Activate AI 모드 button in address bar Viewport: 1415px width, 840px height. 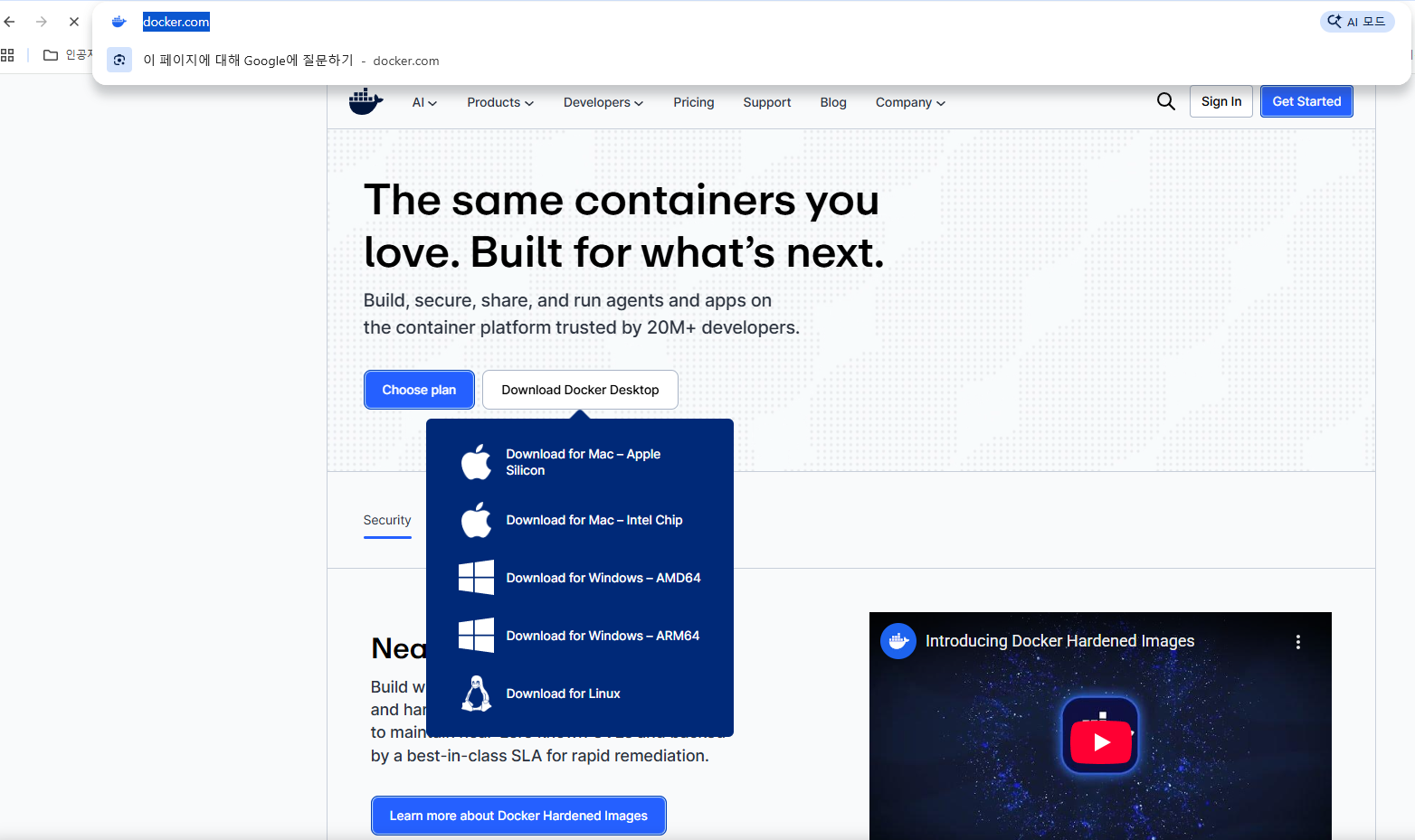1356,22
